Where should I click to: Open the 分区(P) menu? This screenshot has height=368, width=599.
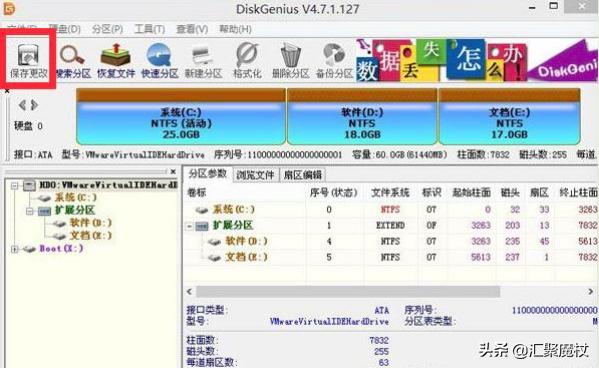click(107, 29)
